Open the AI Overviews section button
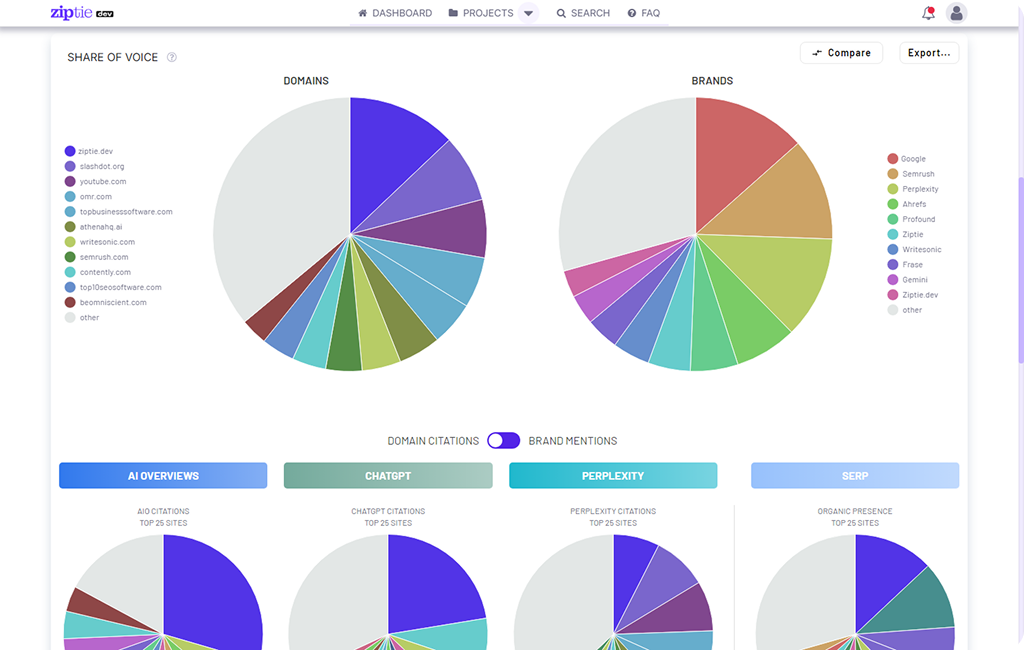 163,476
